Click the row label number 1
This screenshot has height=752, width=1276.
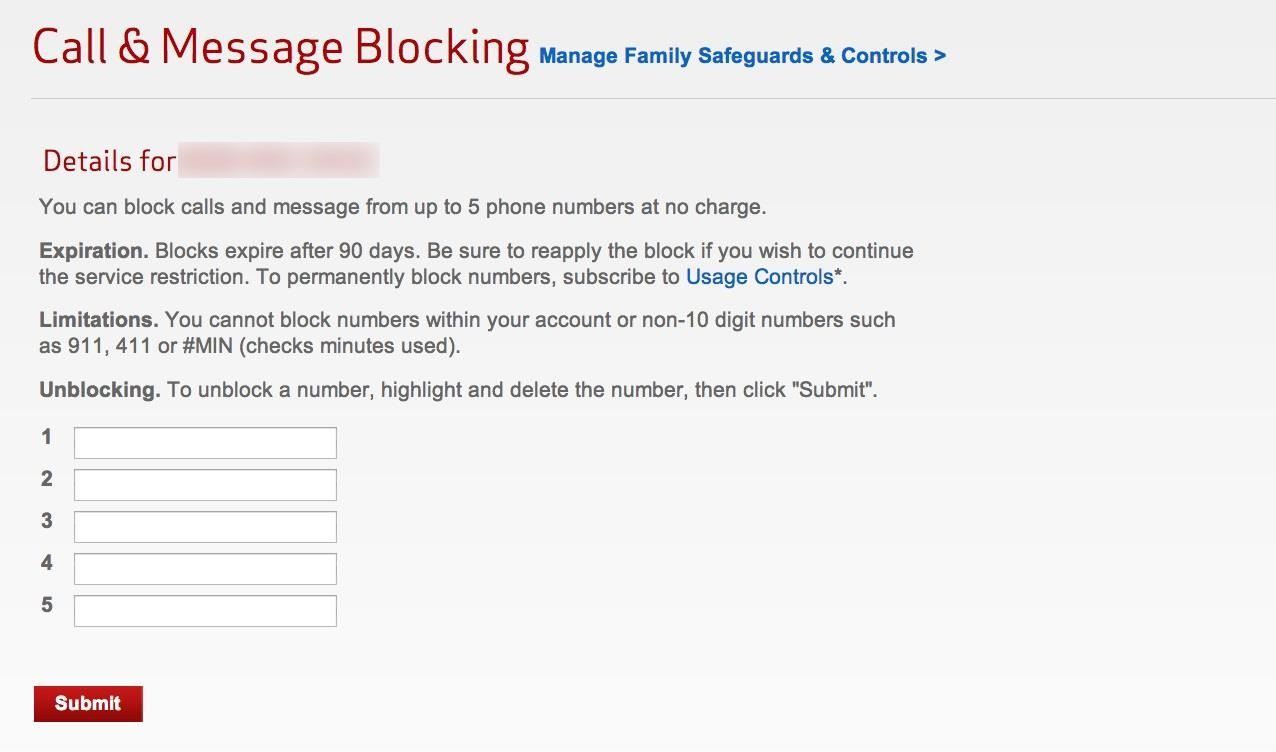[46, 437]
